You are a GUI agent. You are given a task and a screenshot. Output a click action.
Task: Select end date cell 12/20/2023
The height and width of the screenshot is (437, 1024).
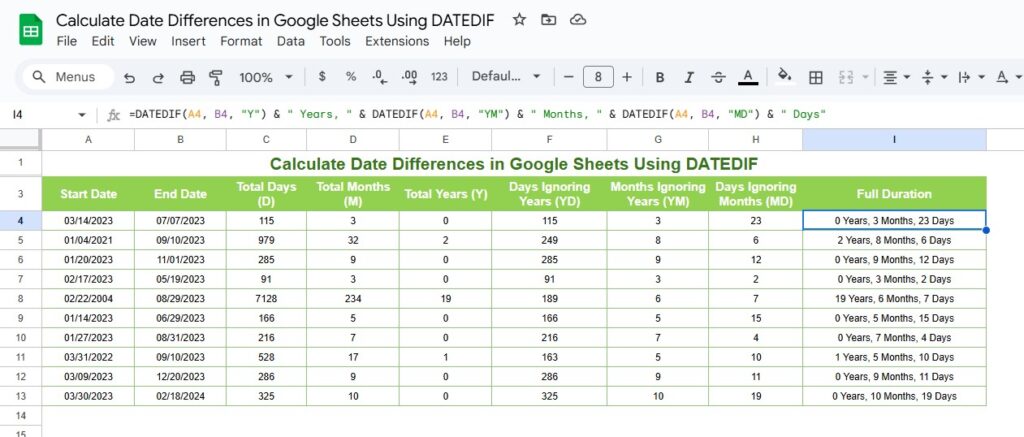pos(180,376)
